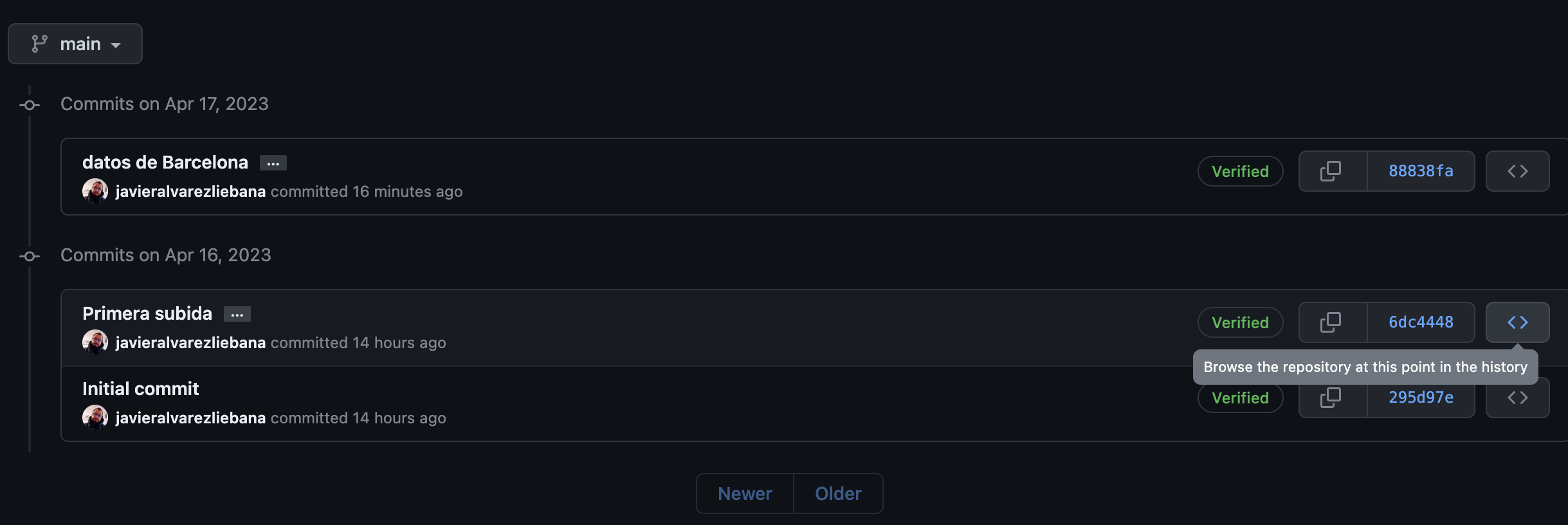Click Verified badge on datos de Barcelona
Viewport: 1568px width, 525px height.
click(1240, 171)
